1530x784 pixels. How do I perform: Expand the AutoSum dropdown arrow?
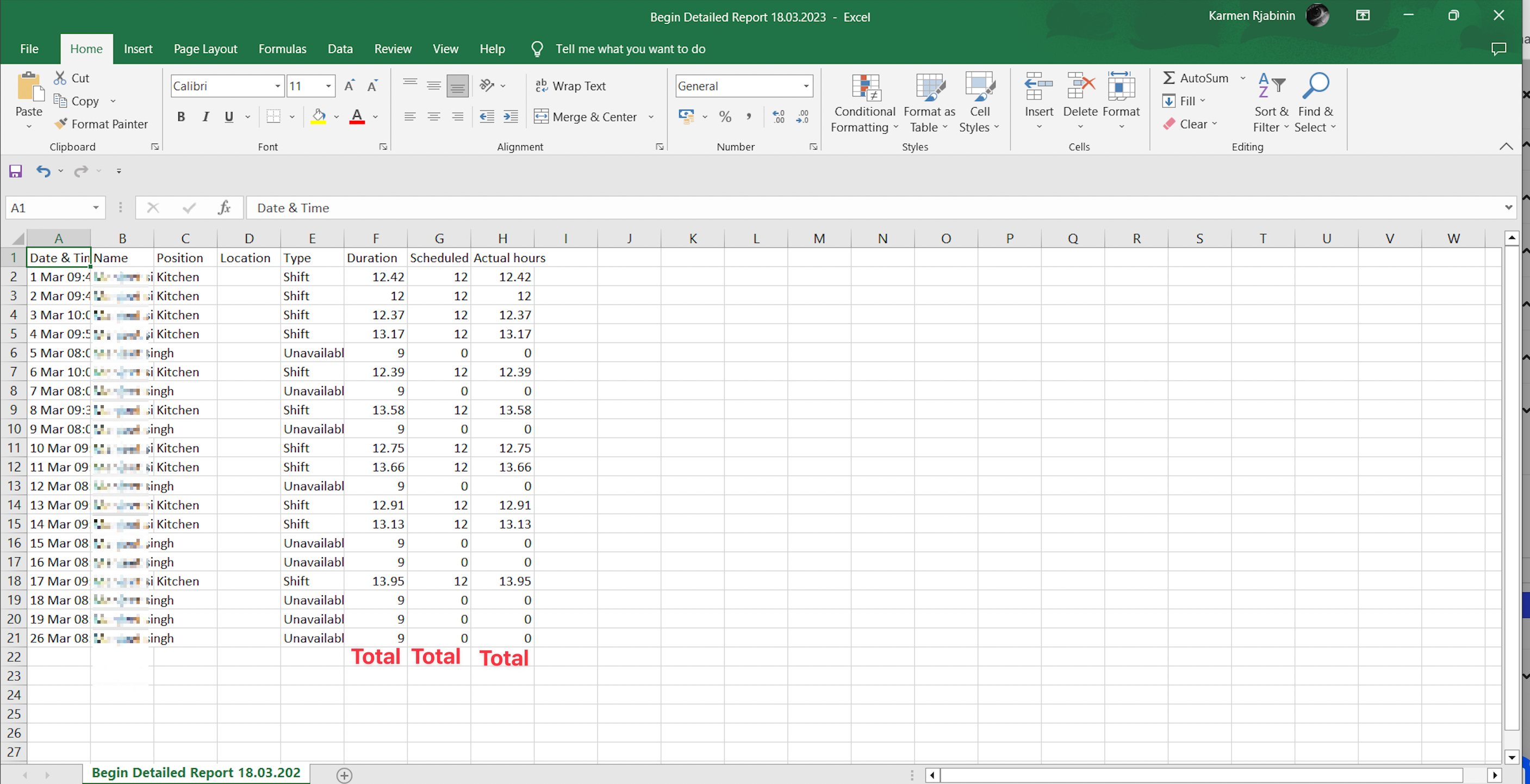(x=1242, y=78)
